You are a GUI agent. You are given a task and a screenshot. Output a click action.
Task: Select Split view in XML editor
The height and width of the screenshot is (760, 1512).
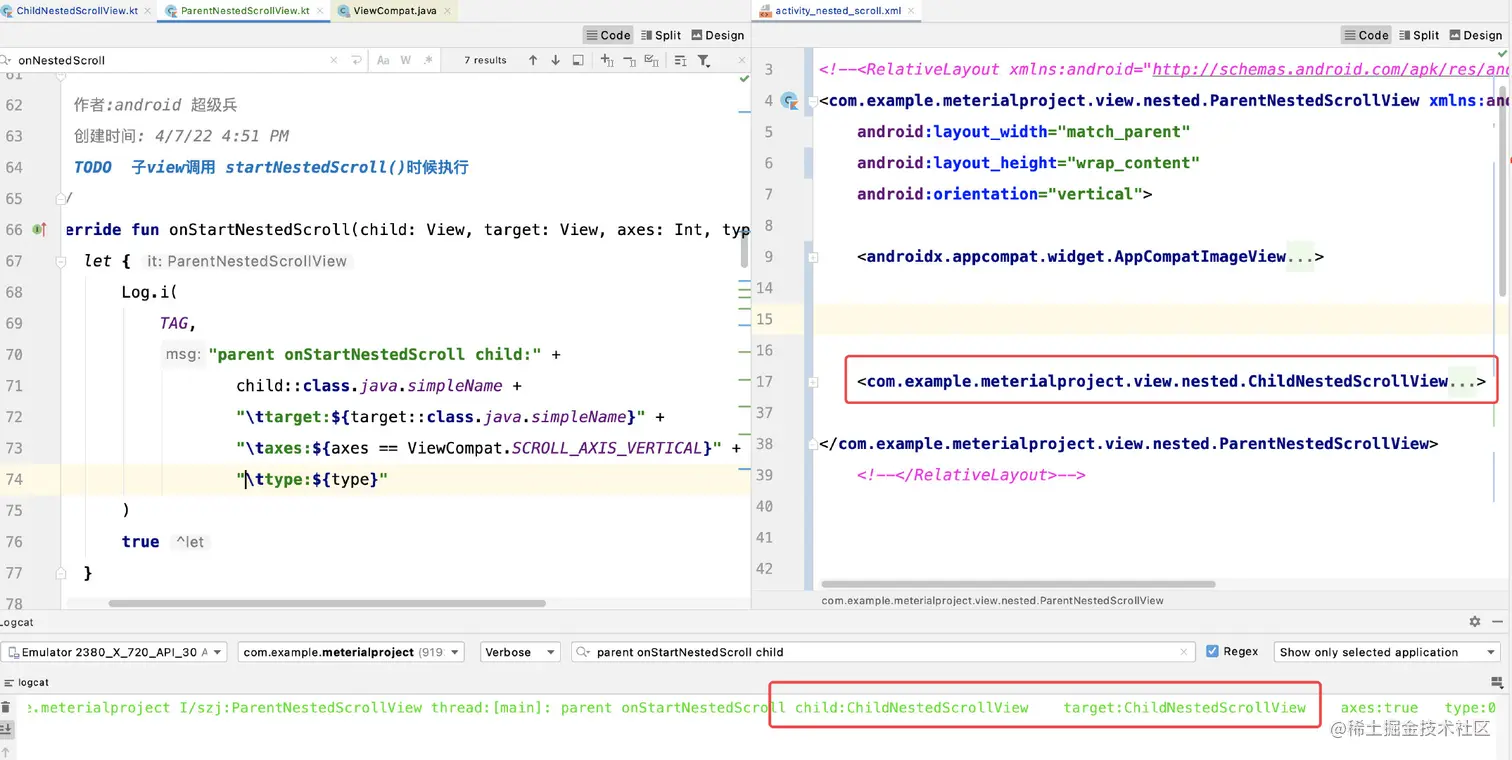tap(1419, 35)
